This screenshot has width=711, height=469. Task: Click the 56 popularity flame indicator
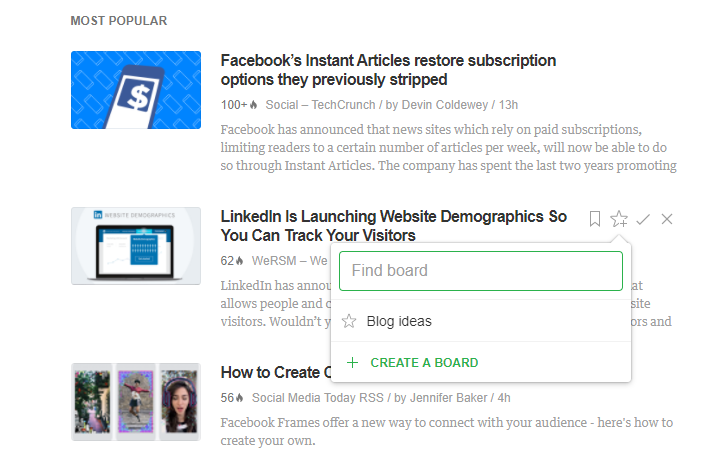[232, 398]
